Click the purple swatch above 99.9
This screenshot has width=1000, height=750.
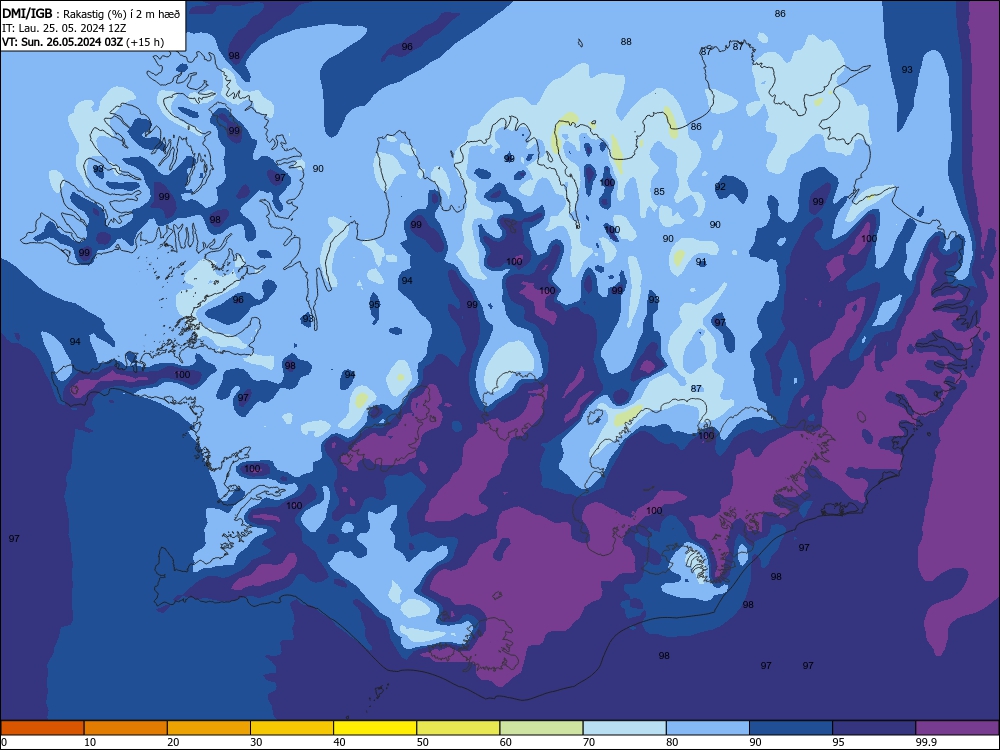click(958, 728)
